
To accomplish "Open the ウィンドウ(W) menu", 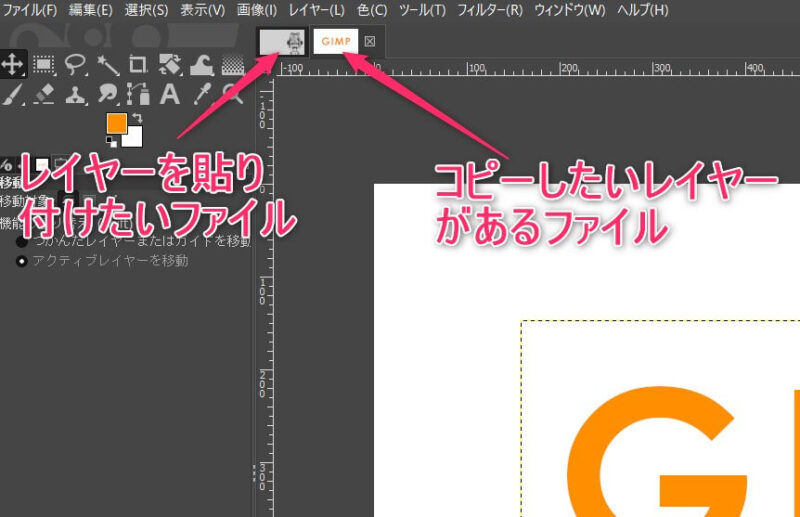I will point(570,10).
